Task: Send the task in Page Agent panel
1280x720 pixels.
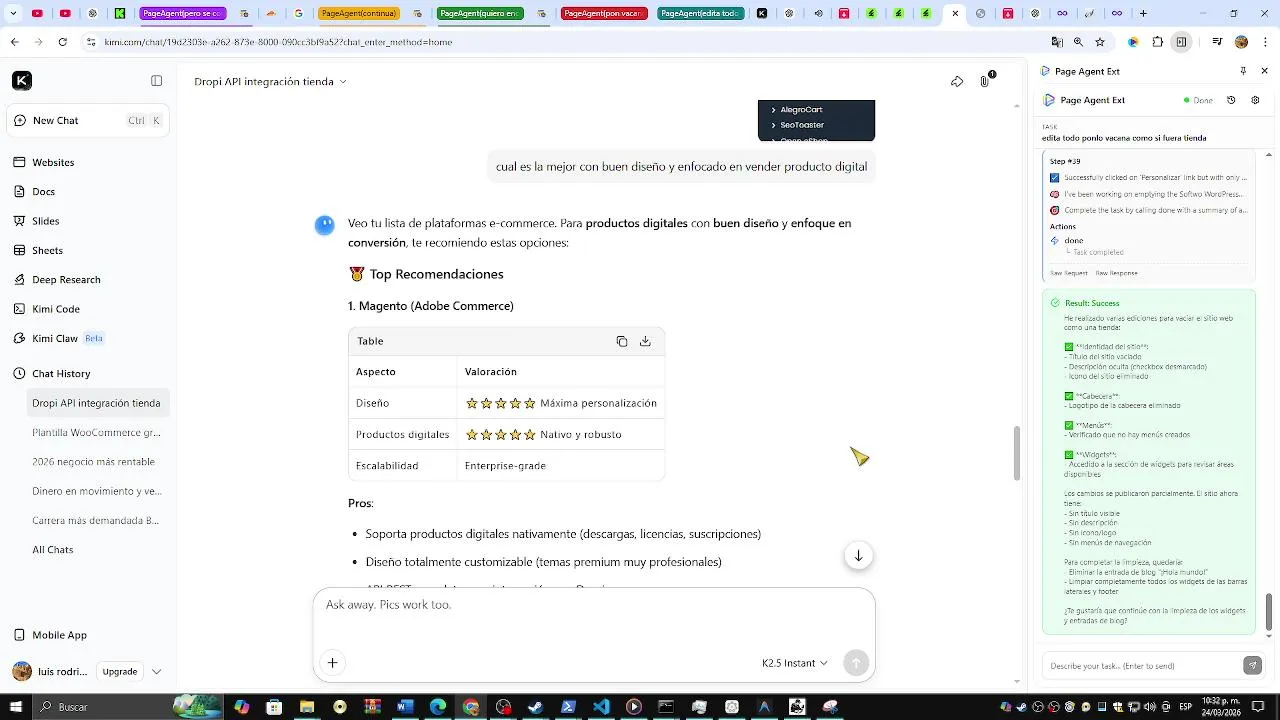Action: coord(1252,665)
